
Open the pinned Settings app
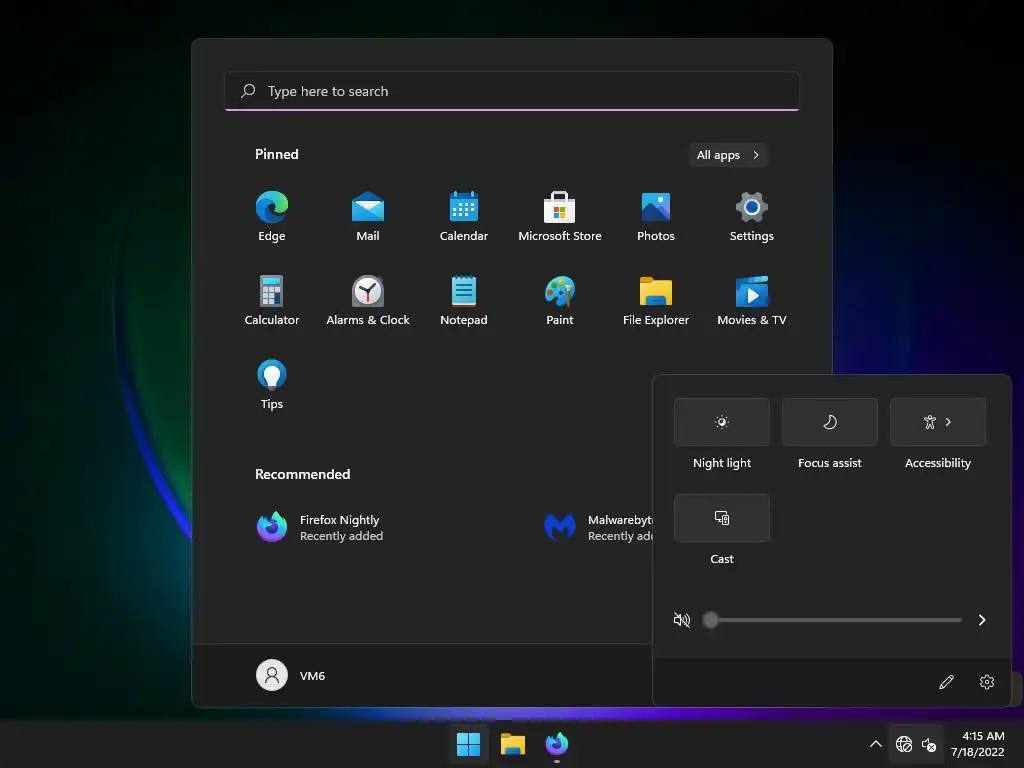click(x=752, y=216)
